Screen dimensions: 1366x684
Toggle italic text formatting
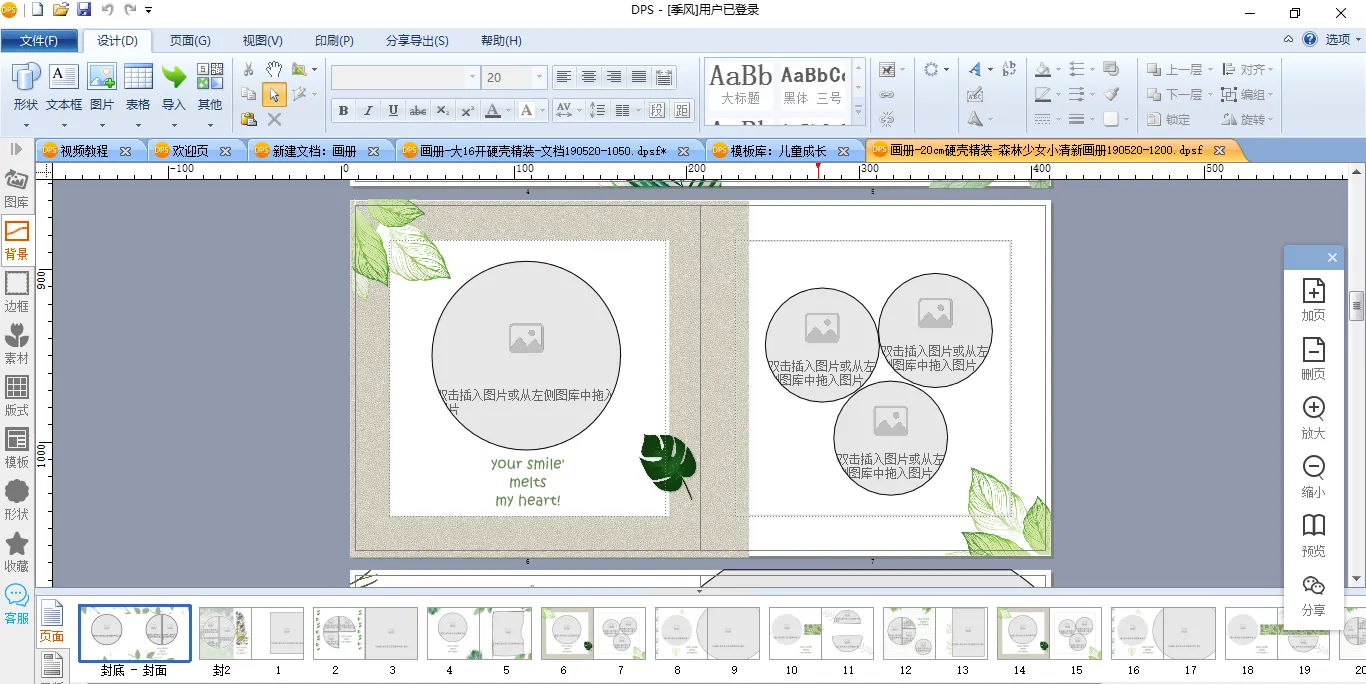[x=368, y=110]
